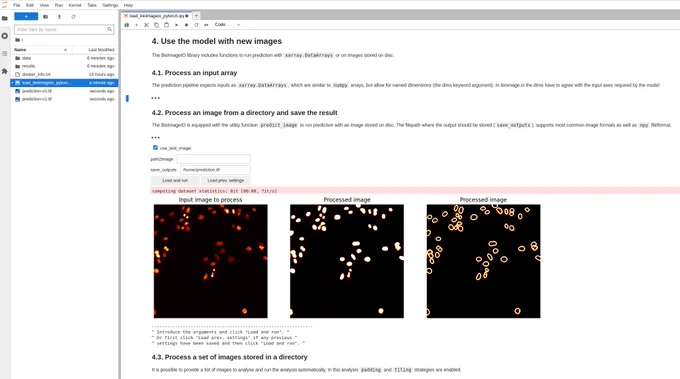The height and width of the screenshot is (379, 680).
Task: Copy the selected cell from toolbar
Action: click(157, 25)
